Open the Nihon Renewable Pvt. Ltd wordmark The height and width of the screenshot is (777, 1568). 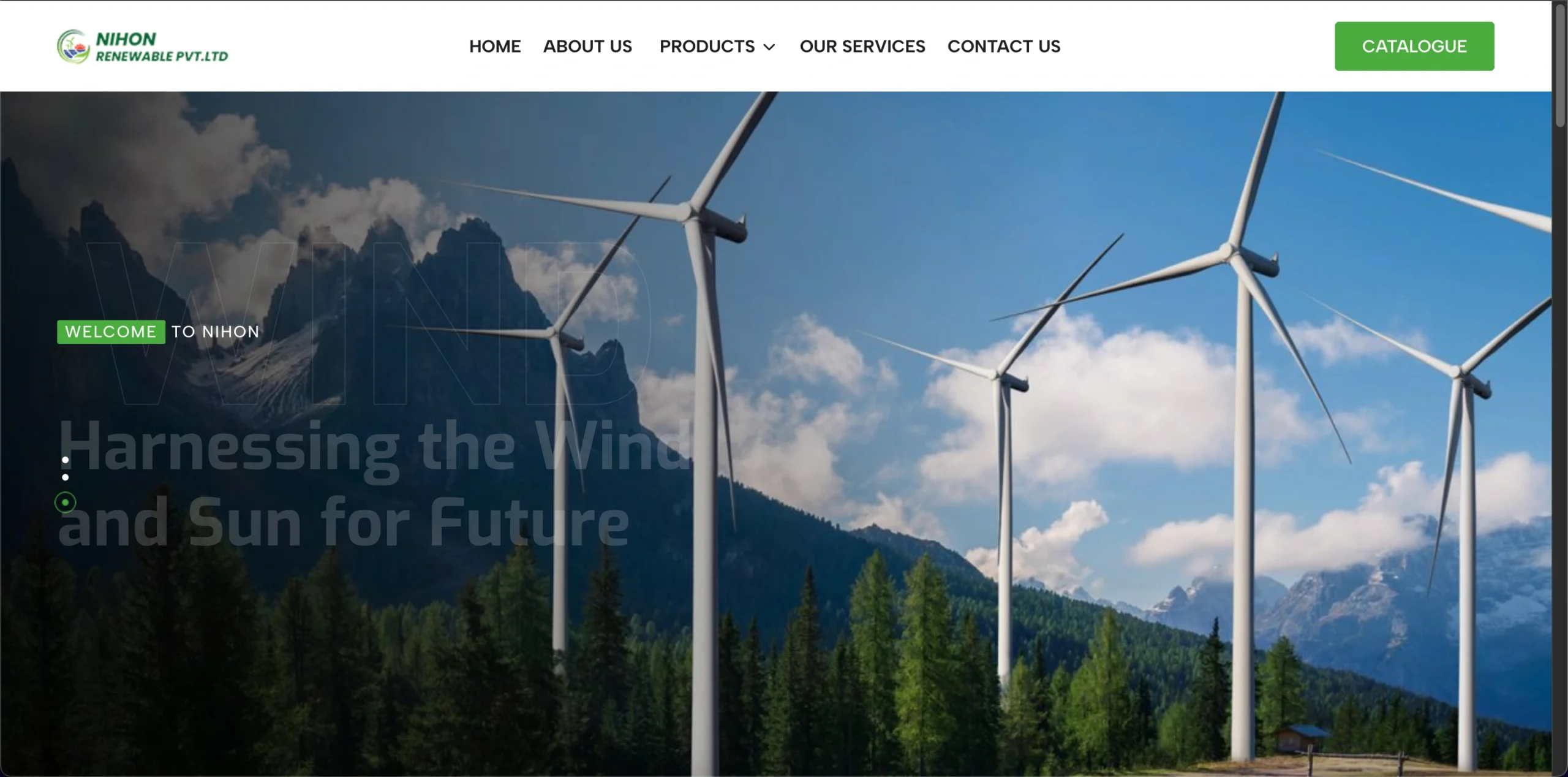click(162, 47)
